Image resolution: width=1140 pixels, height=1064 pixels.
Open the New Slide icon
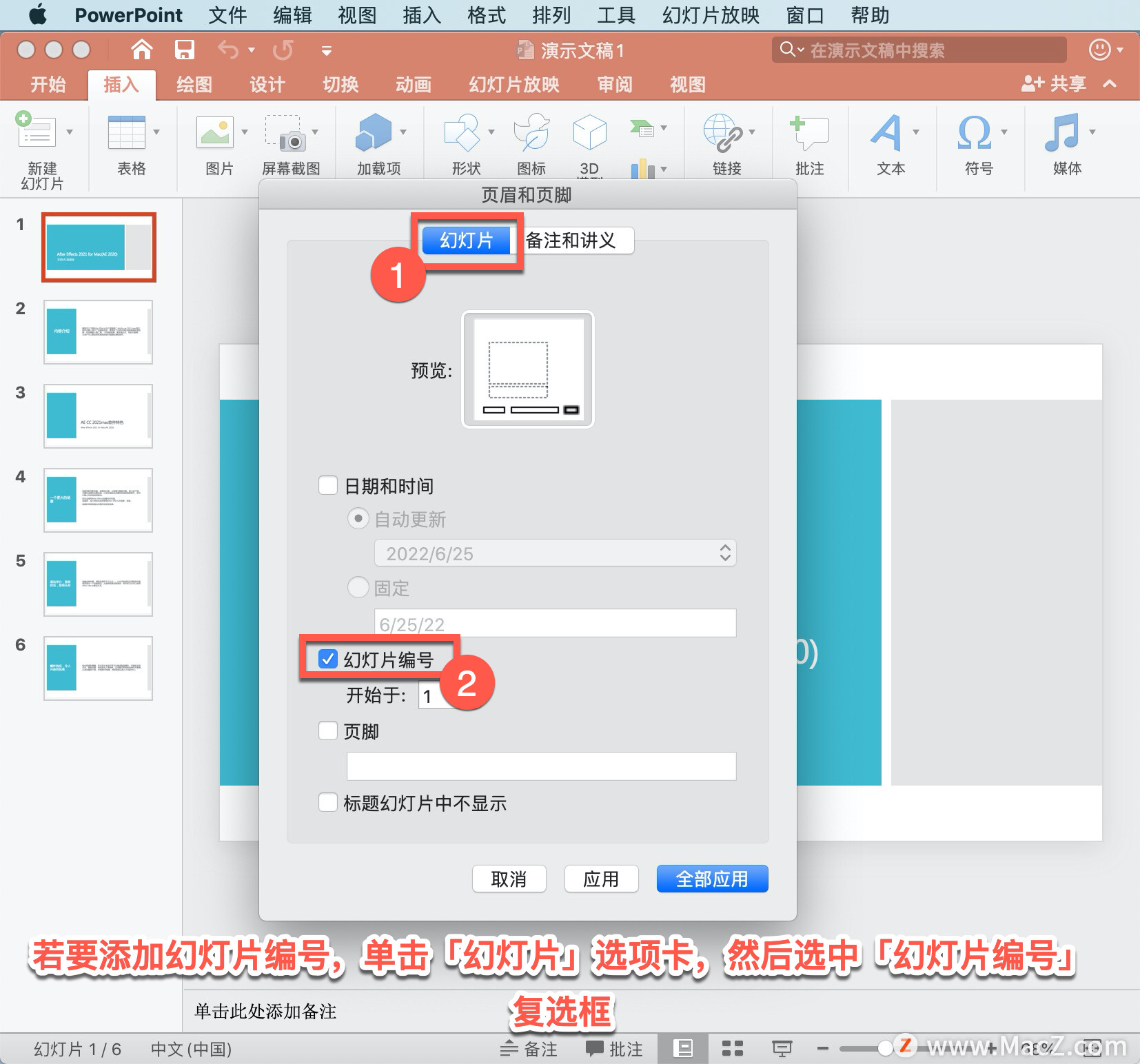tap(36, 131)
